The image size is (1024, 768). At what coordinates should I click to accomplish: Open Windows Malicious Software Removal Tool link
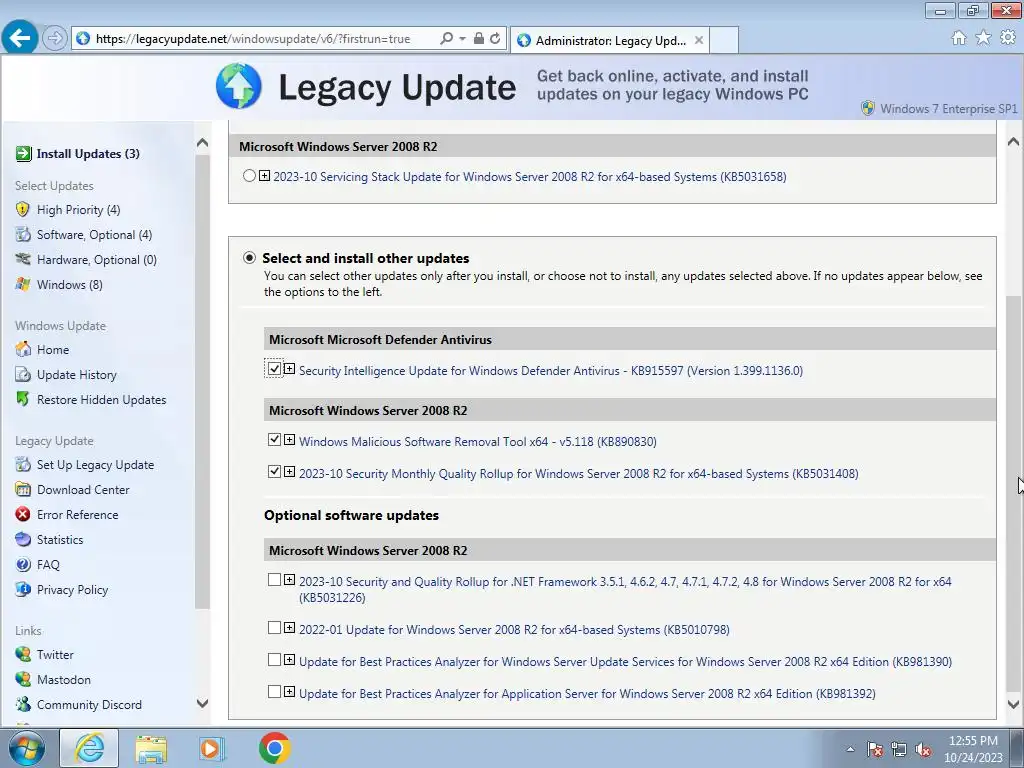tap(477, 441)
